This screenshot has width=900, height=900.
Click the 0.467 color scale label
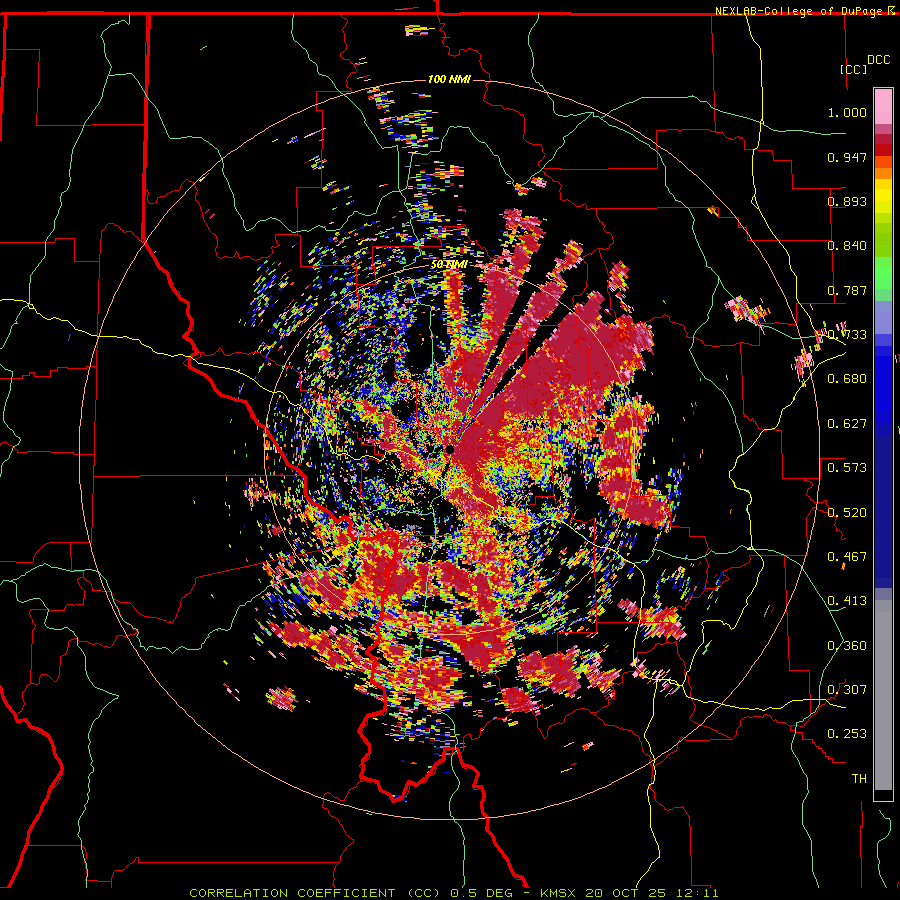[x=847, y=557]
